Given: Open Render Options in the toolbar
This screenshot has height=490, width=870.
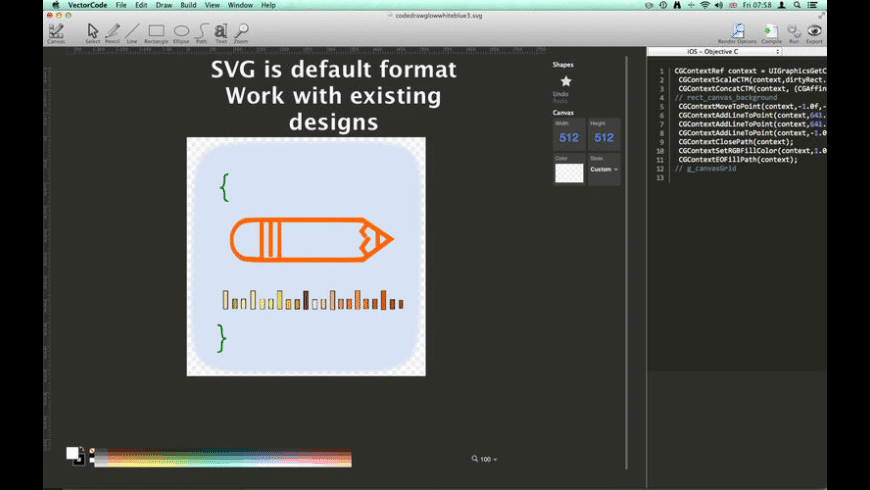Looking at the screenshot, I should point(737,33).
